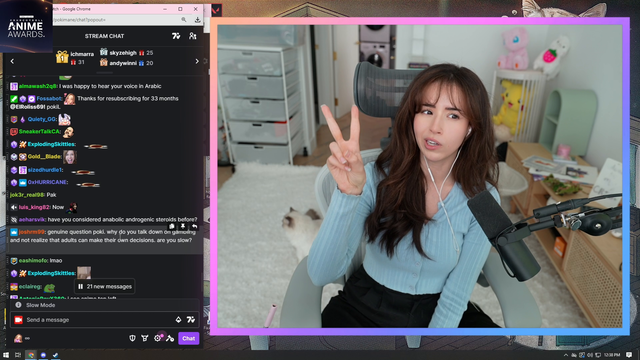Screen dimensions: 640x360
Task: Click Fossabot's green moderator sword badge
Action: coord(14,98)
